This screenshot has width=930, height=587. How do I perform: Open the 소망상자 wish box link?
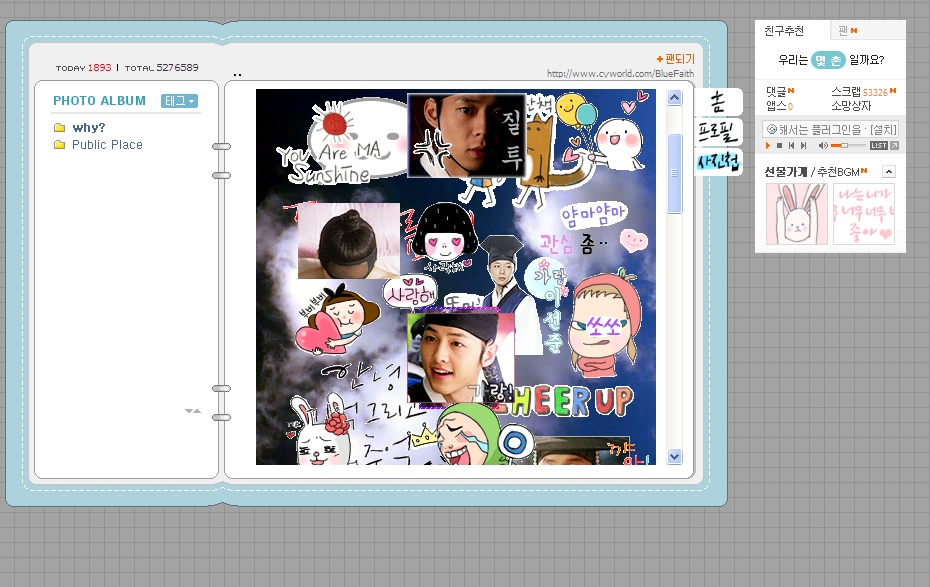click(x=851, y=106)
